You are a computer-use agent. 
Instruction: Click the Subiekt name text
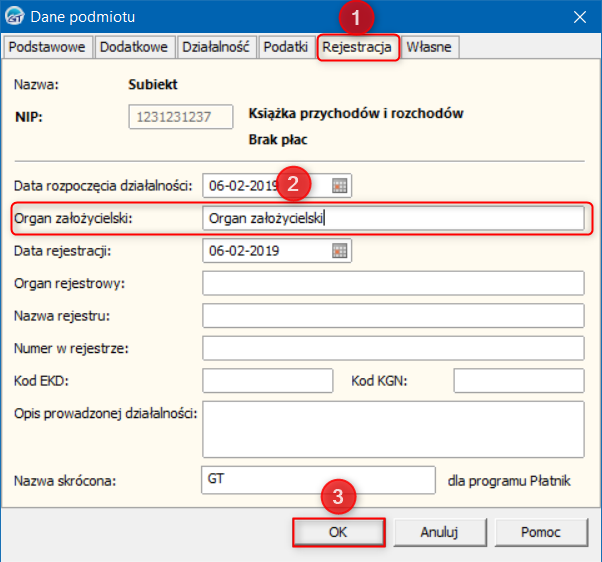pyautogui.click(x=153, y=84)
